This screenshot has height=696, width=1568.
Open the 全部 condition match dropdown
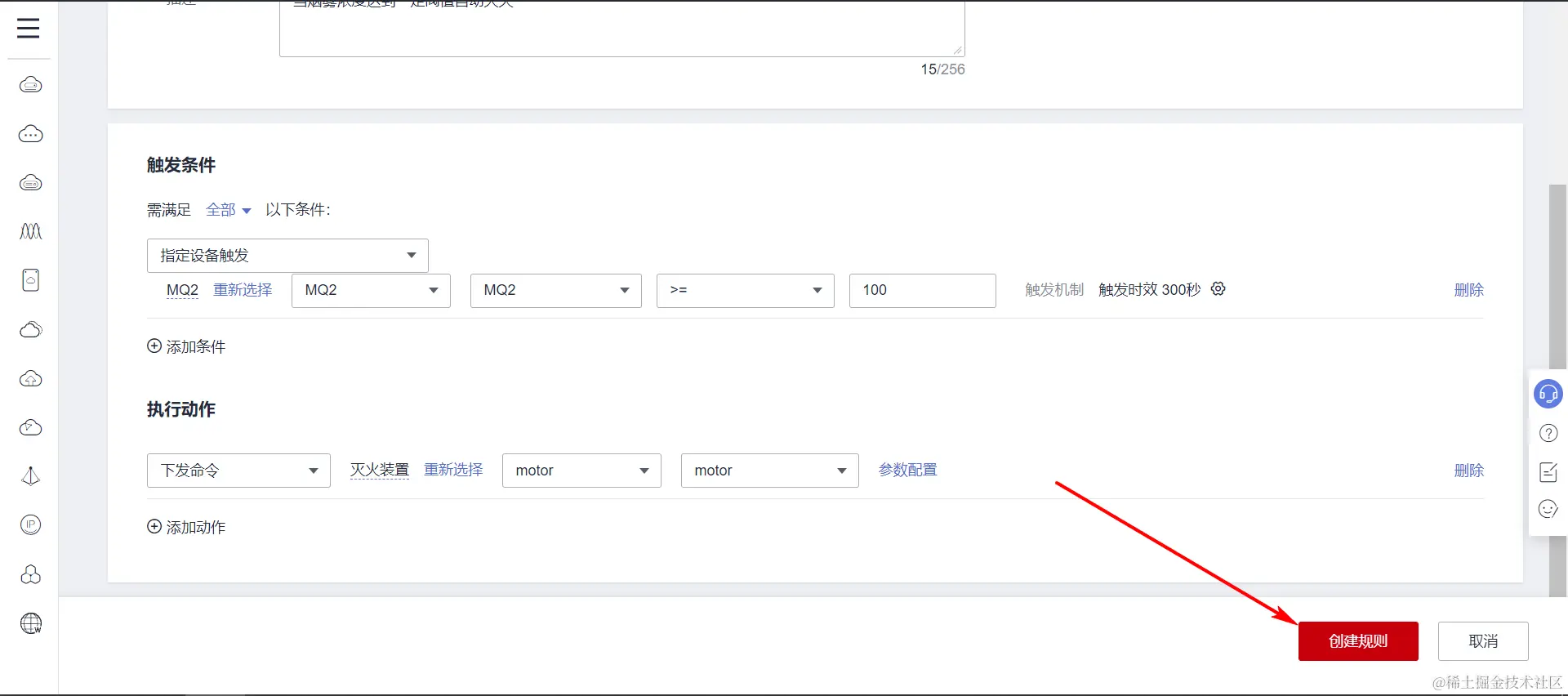228,210
